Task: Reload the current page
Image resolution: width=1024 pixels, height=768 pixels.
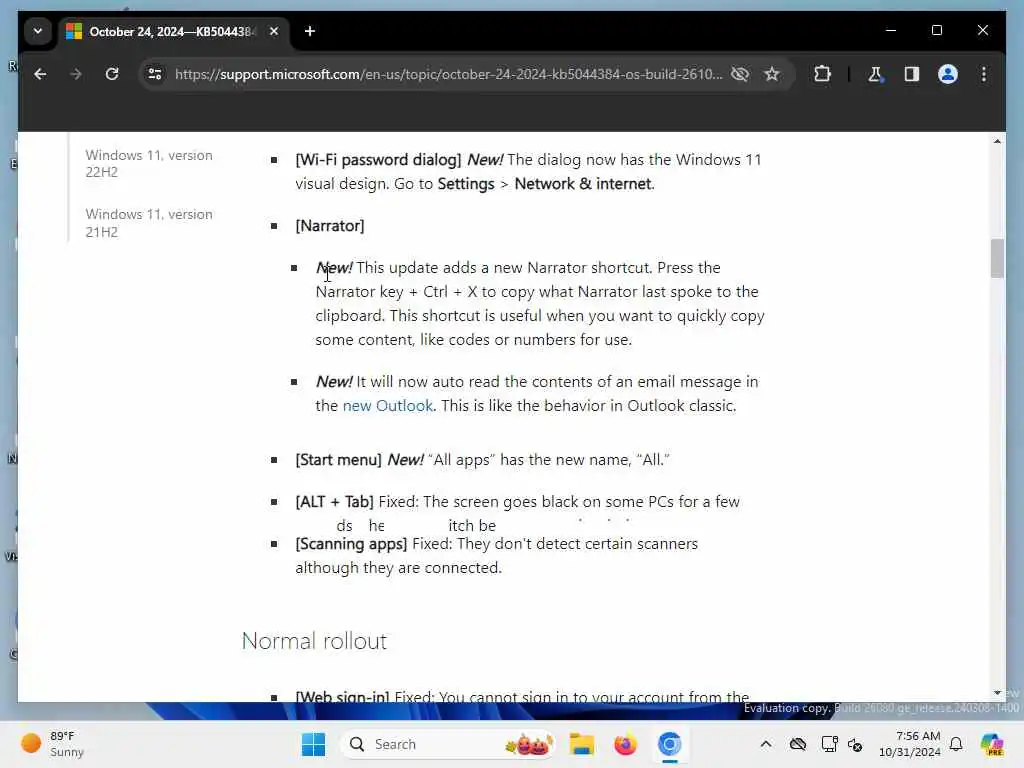Action: pos(112,74)
